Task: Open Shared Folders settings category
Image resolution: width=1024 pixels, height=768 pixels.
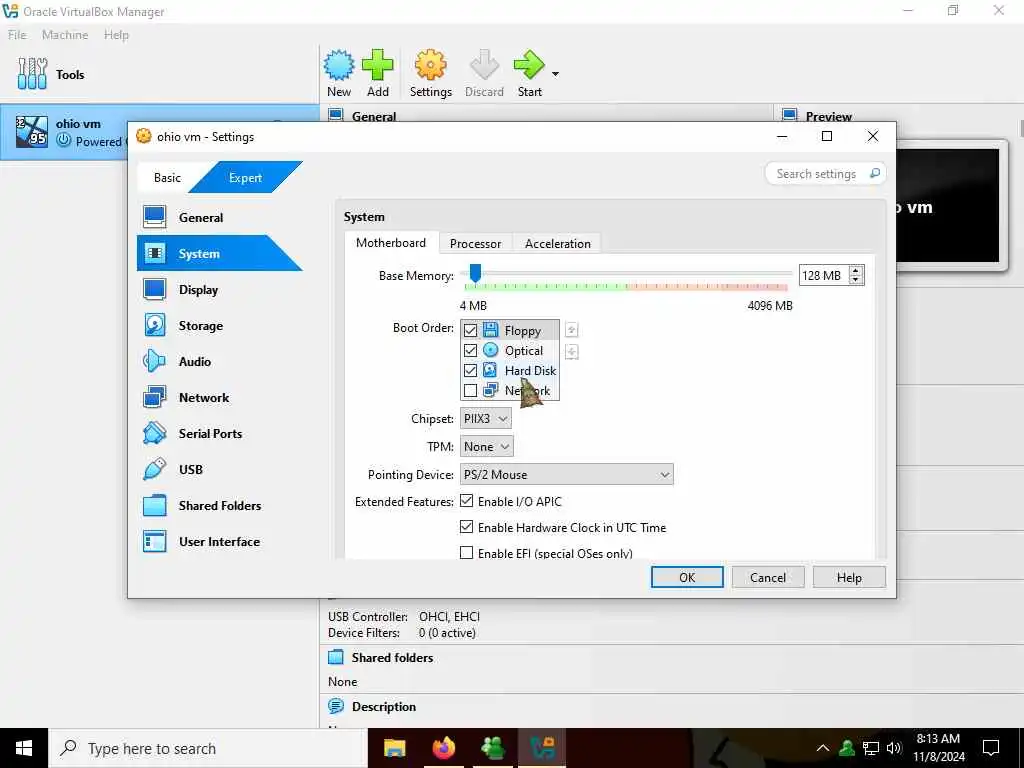Action: (219, 505)
